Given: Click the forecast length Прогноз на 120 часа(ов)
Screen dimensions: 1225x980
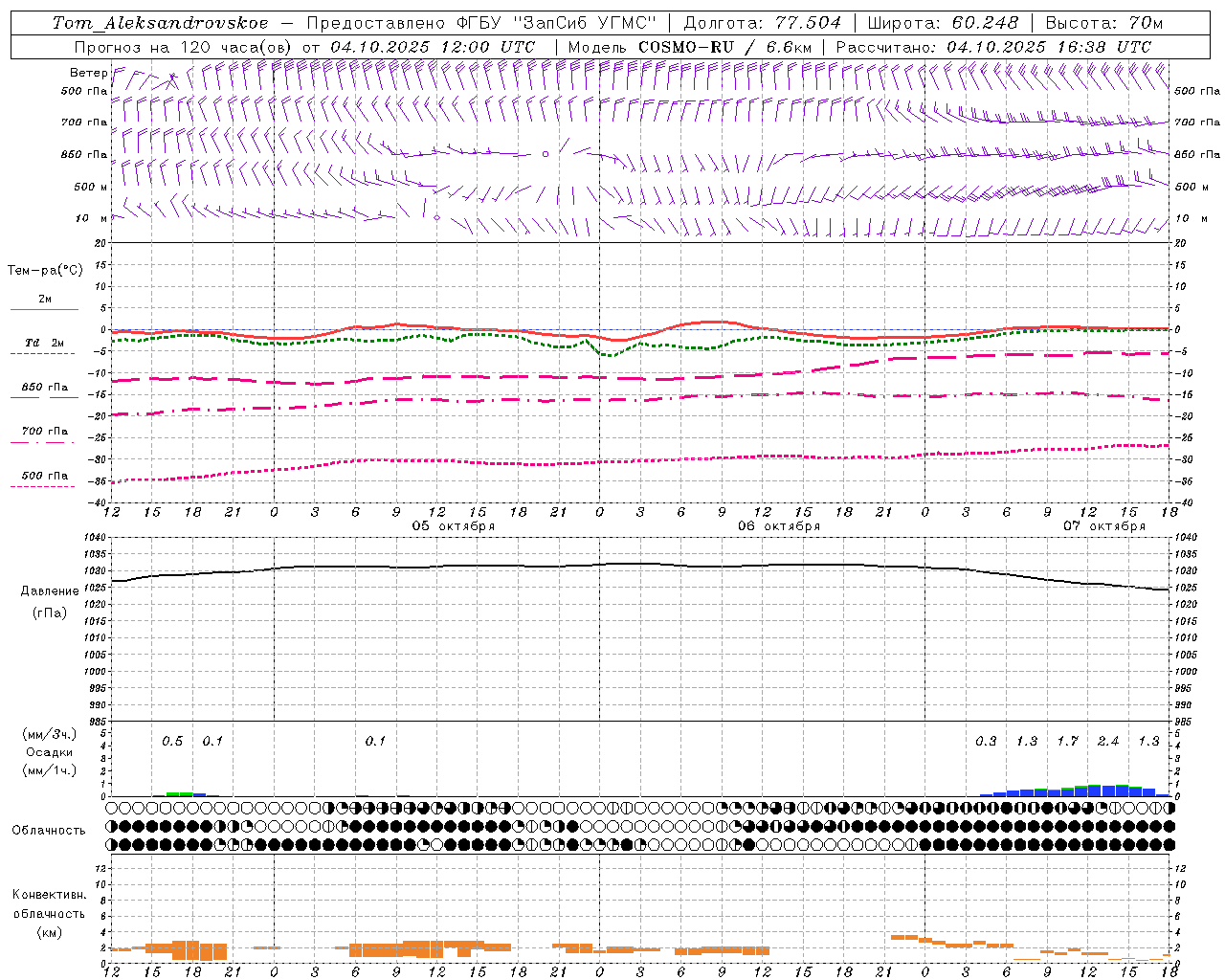Looking at the screenshot, I should point(184,47).
